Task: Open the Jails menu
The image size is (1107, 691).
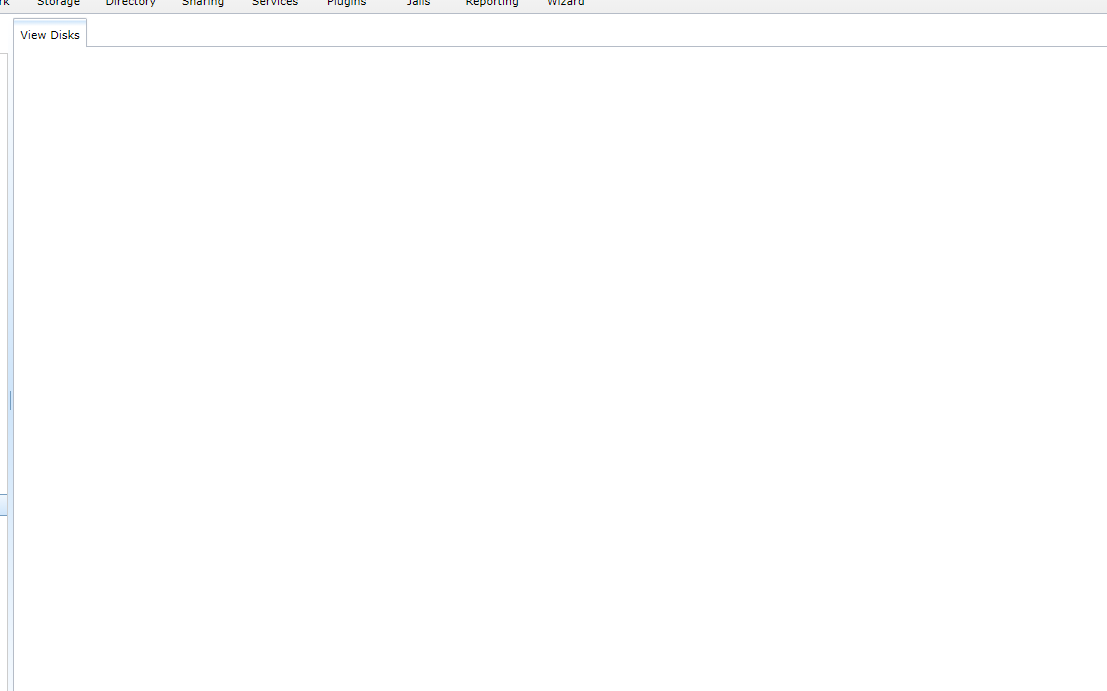Action: 419,3
